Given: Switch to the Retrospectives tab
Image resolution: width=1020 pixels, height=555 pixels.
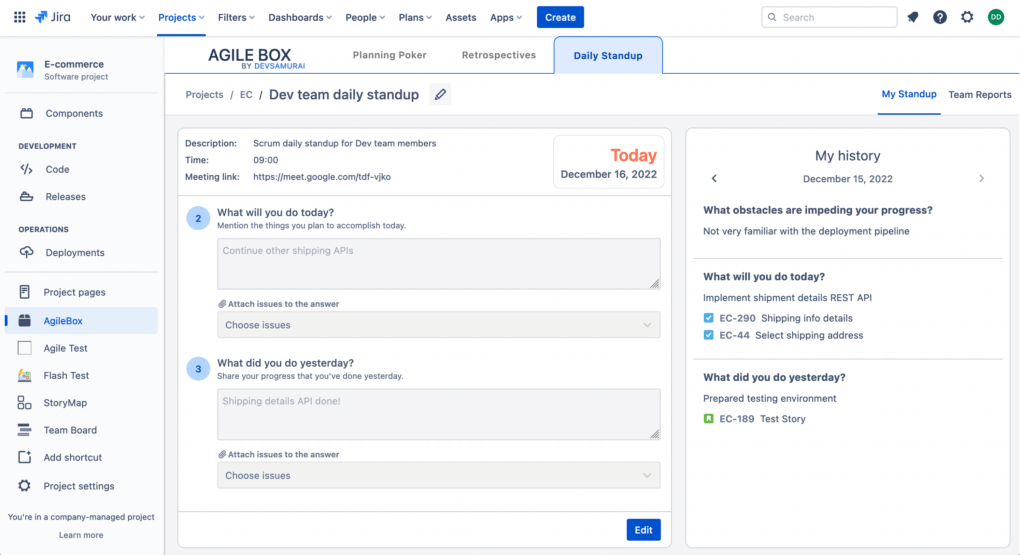Looking at the screenshot, I should pyautogui.click(x=499, y=55).
